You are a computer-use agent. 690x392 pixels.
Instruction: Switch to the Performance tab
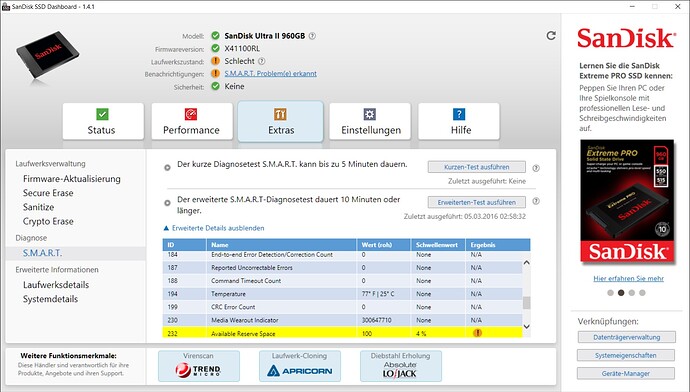pos(192,121)
